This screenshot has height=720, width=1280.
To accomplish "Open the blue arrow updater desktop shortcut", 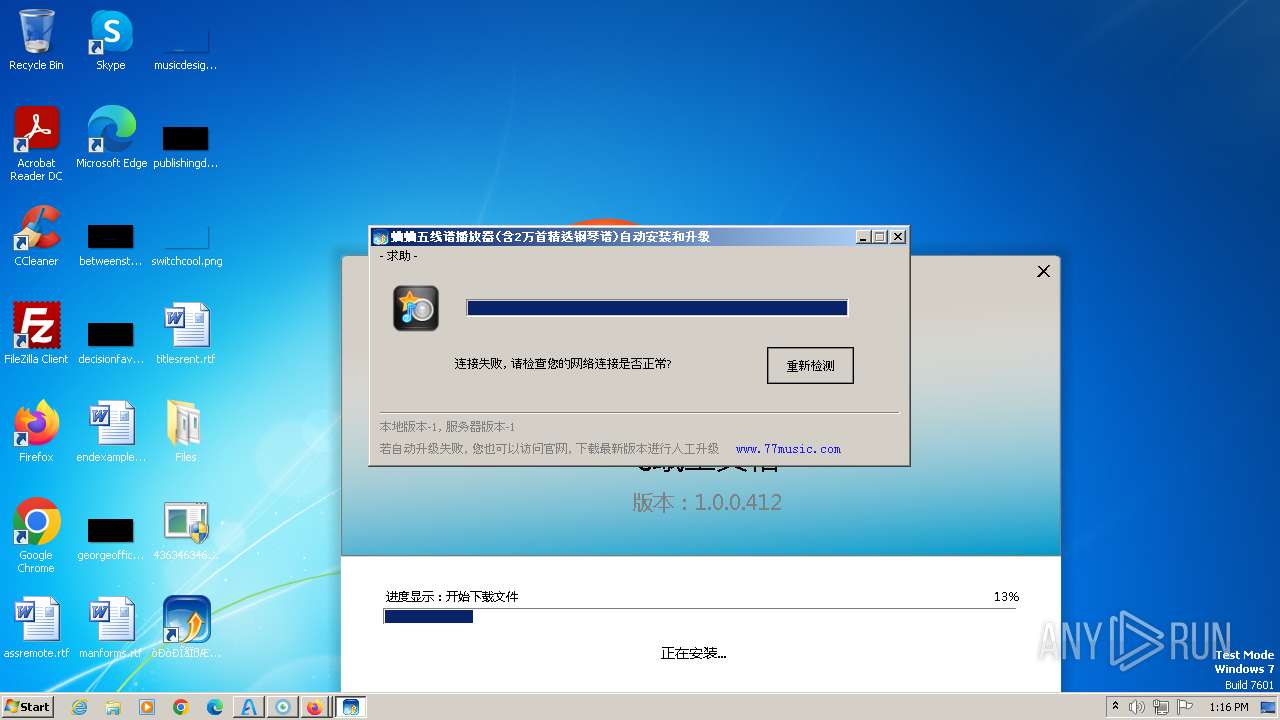I will click(186, 628).
